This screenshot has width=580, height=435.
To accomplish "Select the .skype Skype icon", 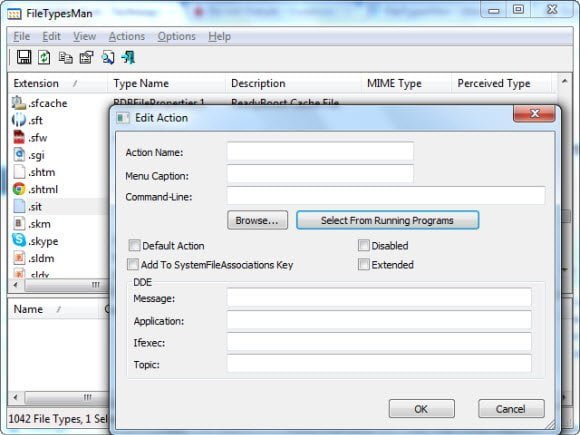I will tap(18, 240).
